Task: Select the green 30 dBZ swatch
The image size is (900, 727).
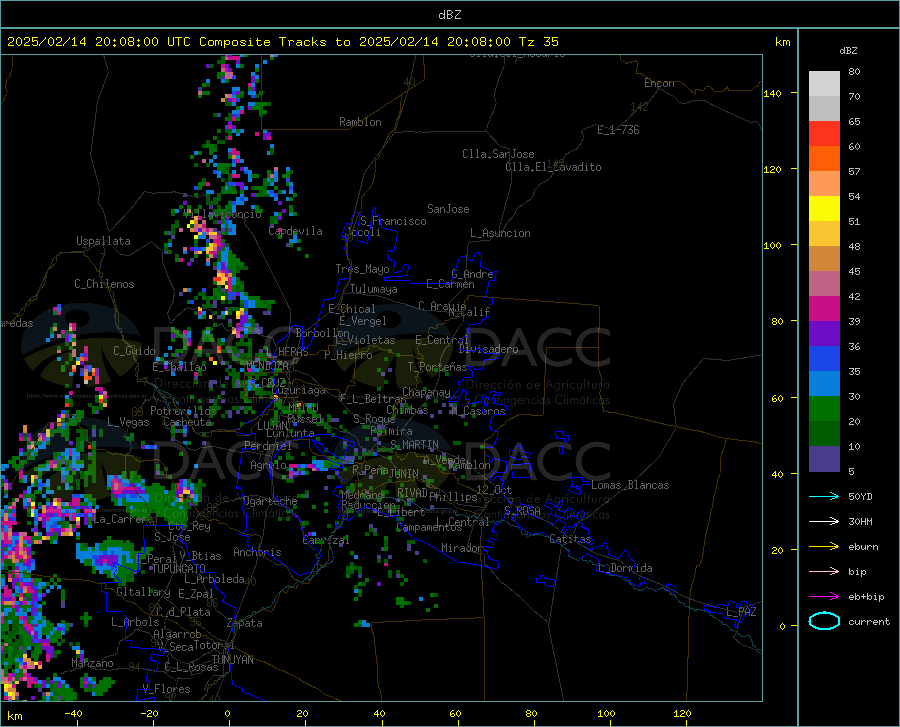Action: coord(824,409)
